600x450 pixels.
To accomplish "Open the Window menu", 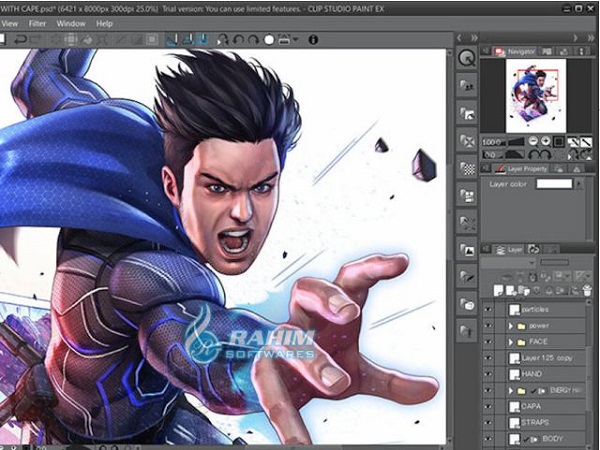I will point(71,22).
